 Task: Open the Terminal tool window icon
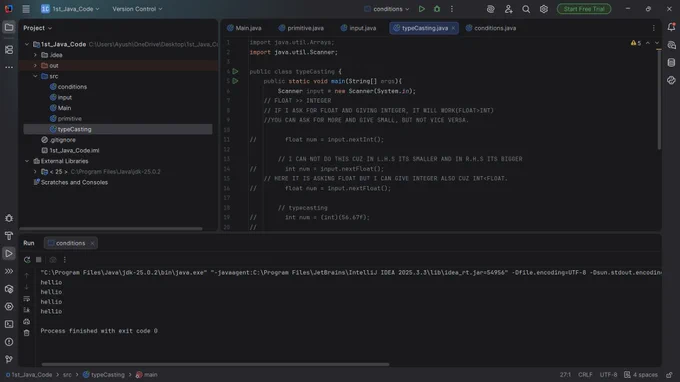(x=9, y=324)
